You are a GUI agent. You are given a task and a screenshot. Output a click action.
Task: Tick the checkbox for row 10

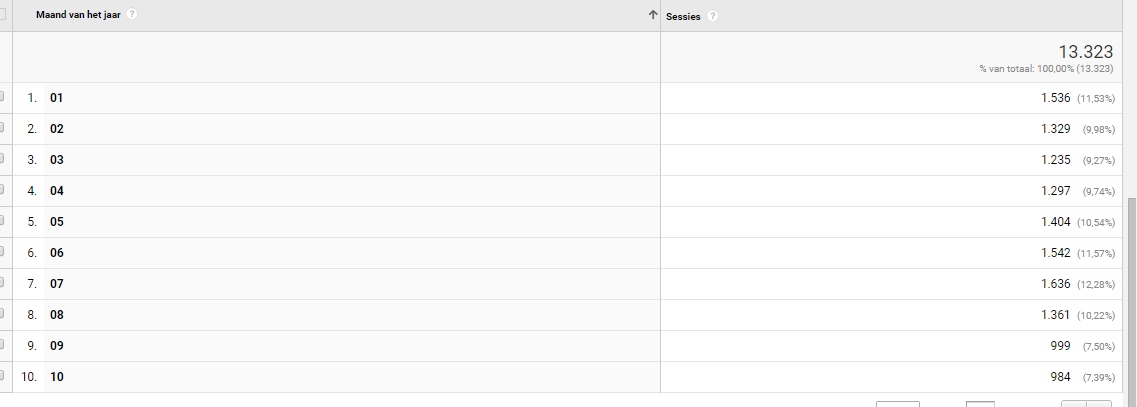pos(1,376)
